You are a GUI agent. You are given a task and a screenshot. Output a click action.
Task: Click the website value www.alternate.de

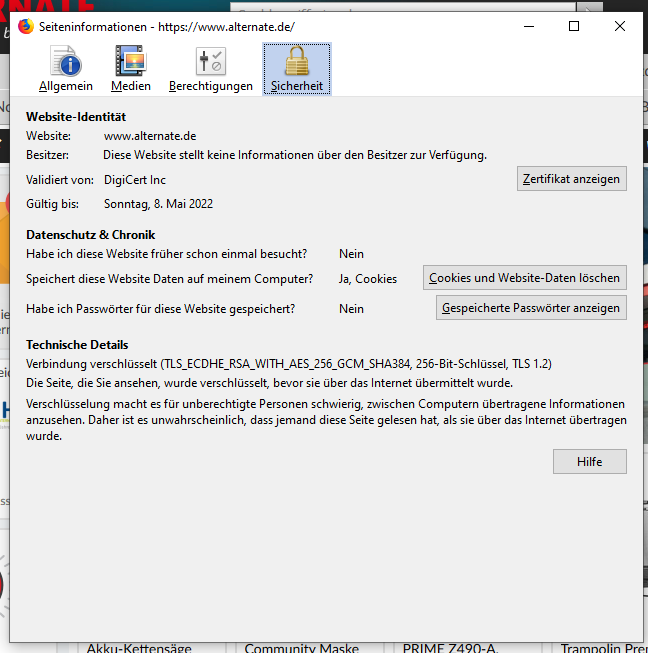(150, 136)
